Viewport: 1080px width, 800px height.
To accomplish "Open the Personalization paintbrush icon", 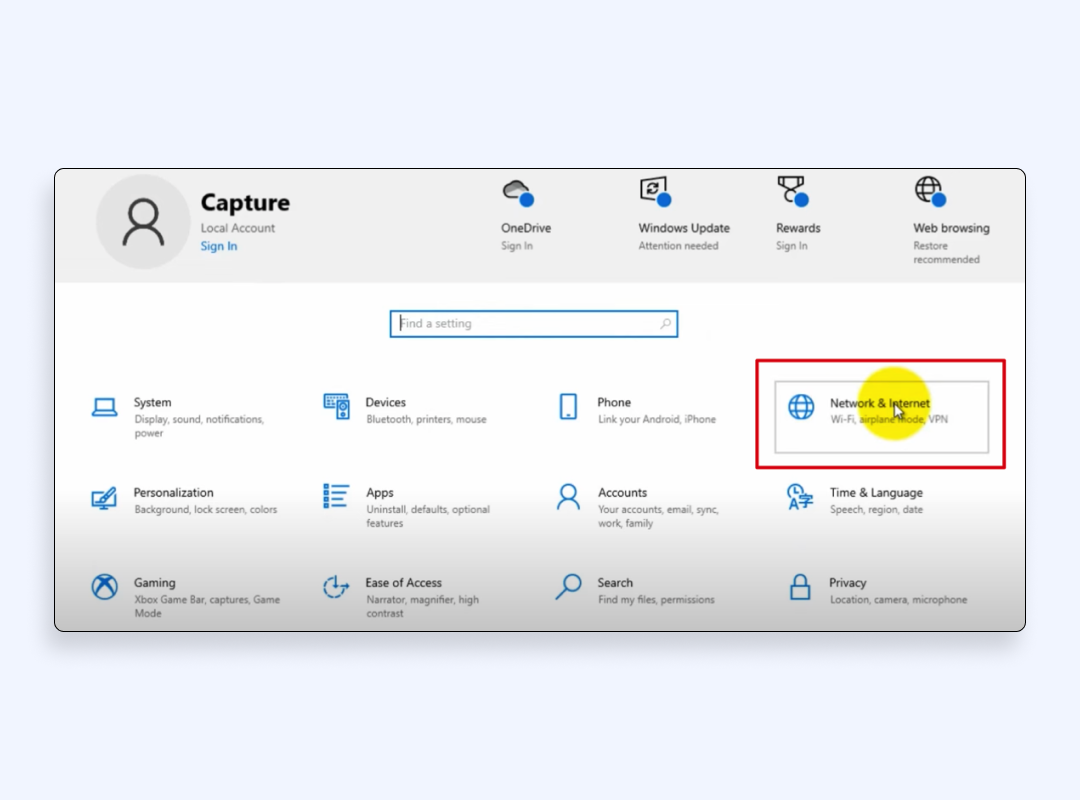I will (x=104, y=498).
